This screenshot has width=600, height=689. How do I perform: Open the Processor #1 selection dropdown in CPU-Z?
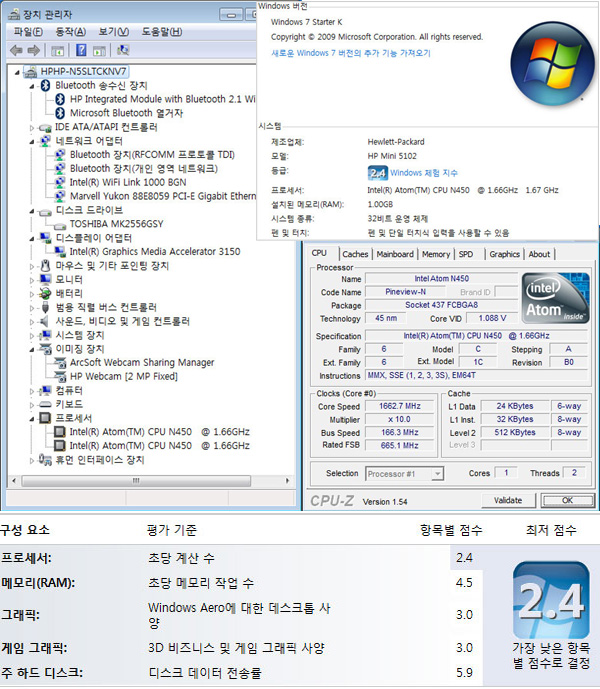pyautogui.click(x=437, y=474)
